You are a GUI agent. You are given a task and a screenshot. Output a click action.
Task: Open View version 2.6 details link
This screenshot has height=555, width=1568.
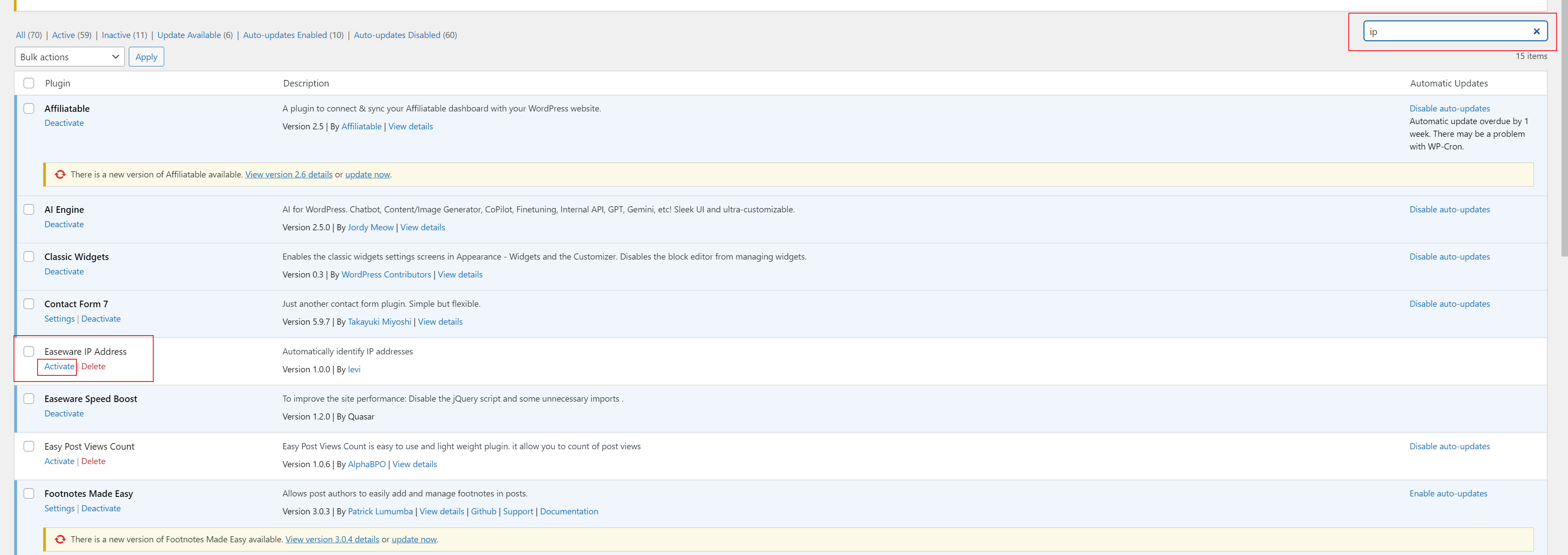coord(289,174)
